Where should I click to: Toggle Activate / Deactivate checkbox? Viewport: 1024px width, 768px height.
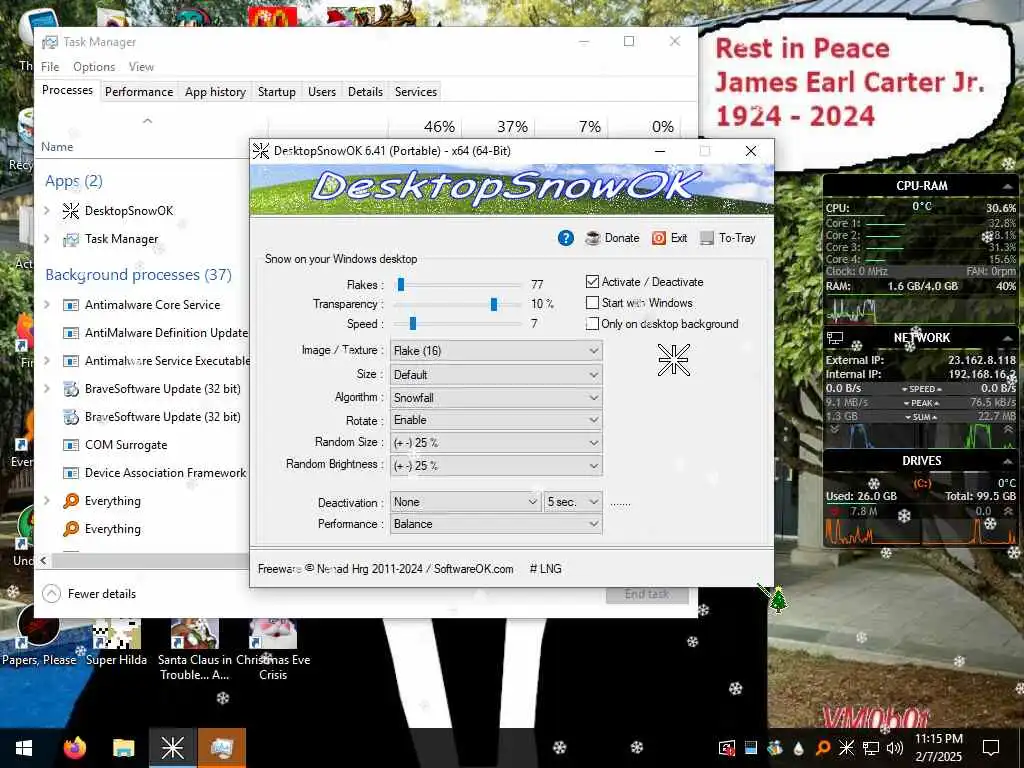(x=592, y=282)
